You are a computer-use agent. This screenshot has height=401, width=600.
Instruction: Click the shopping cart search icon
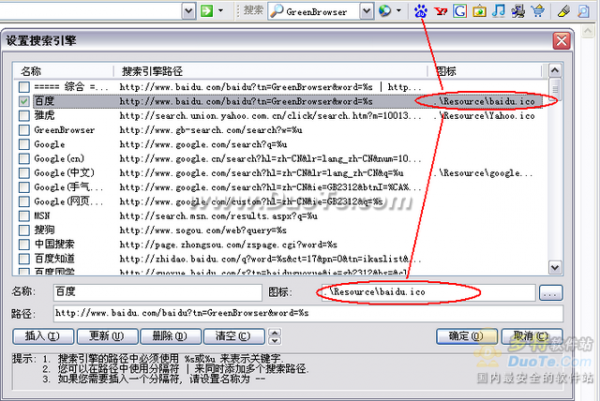click(538, 11)
